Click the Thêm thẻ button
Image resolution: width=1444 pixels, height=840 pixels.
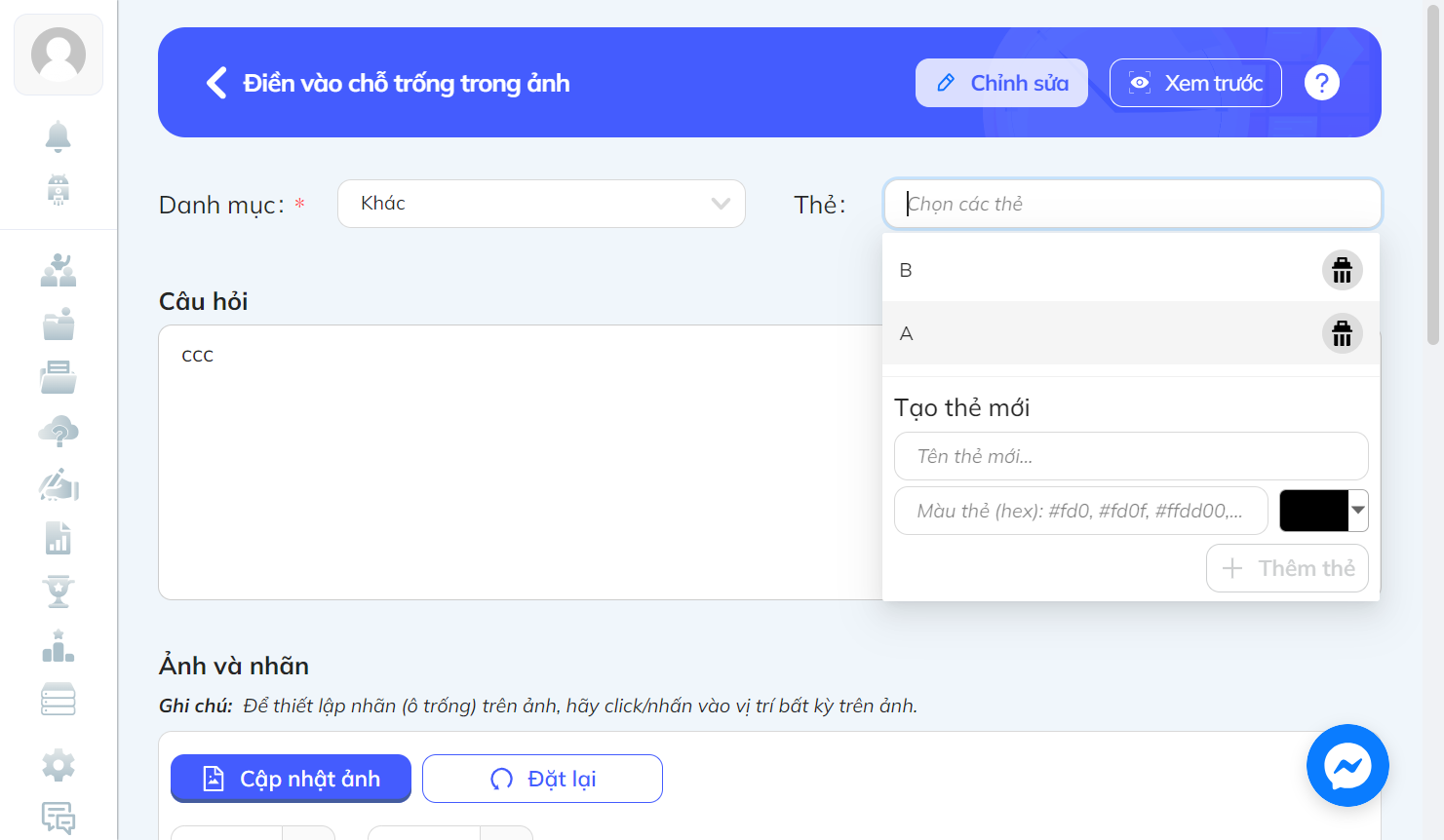click(1287, 568)
